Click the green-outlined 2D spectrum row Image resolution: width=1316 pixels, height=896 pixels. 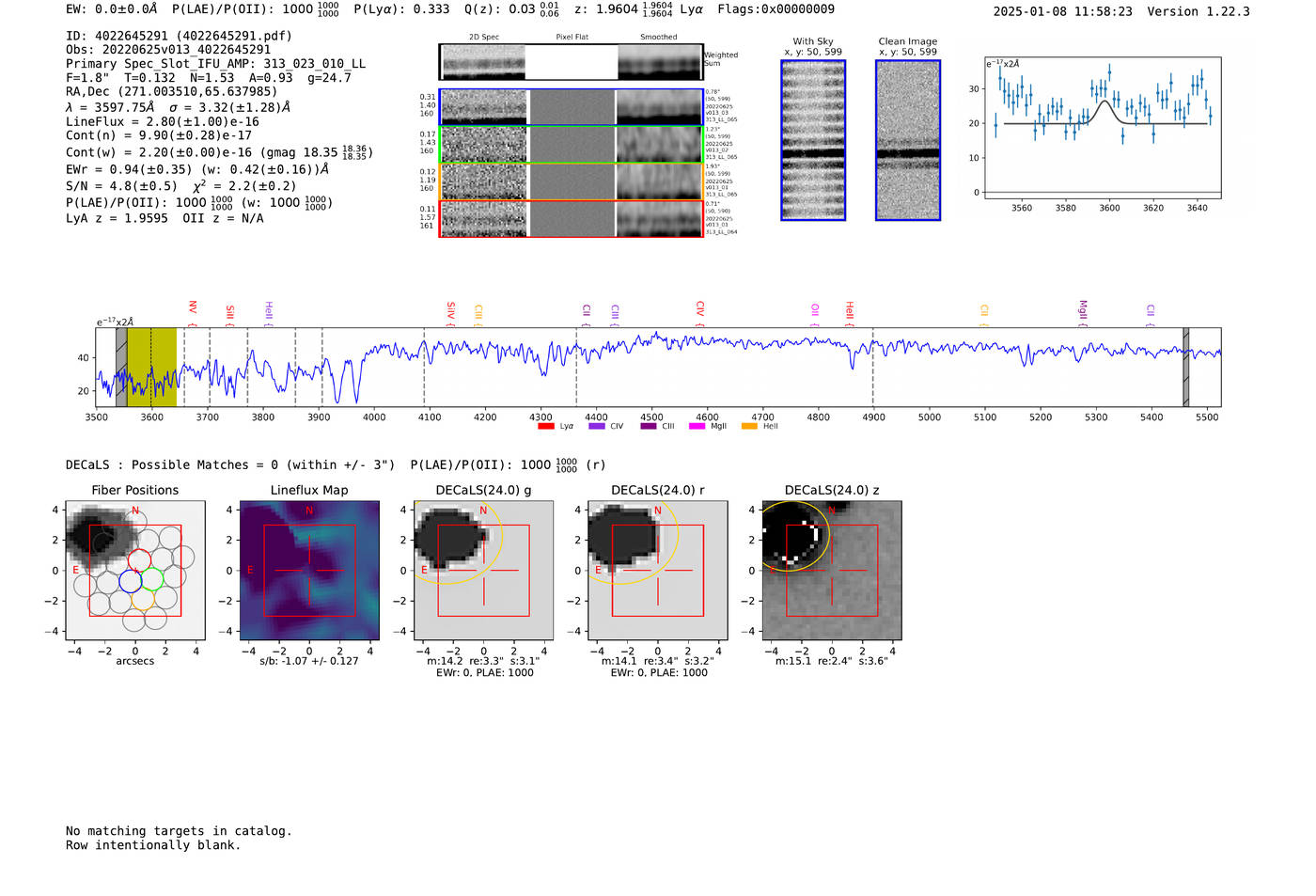click(x=571, y=145)
